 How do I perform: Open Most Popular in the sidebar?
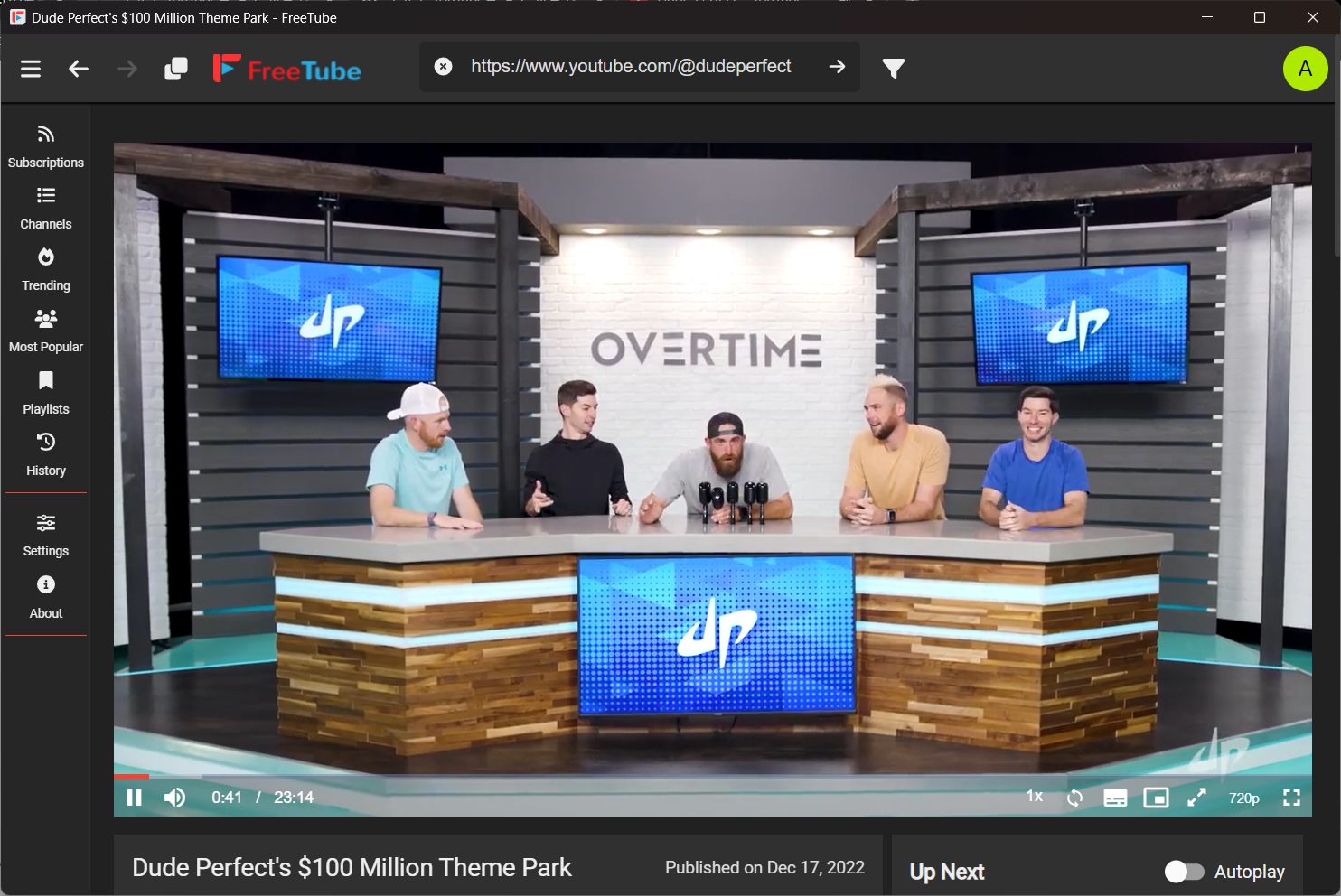coord(46,331)
